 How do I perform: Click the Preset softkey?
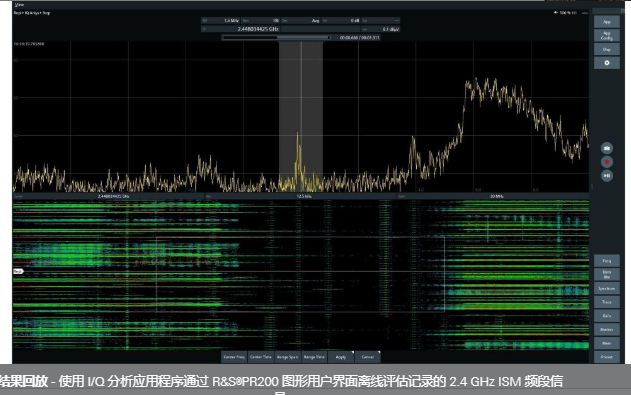(607, 357)
